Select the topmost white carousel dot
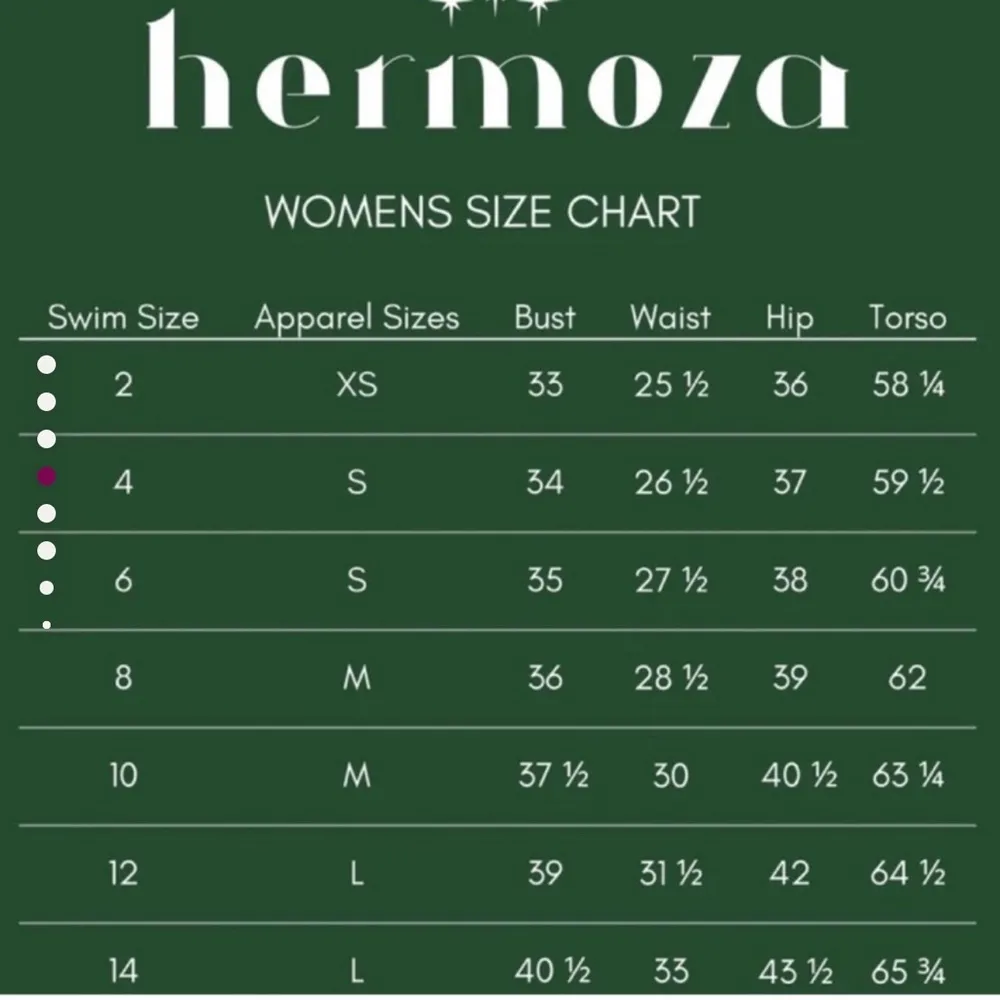 point(46,366)
